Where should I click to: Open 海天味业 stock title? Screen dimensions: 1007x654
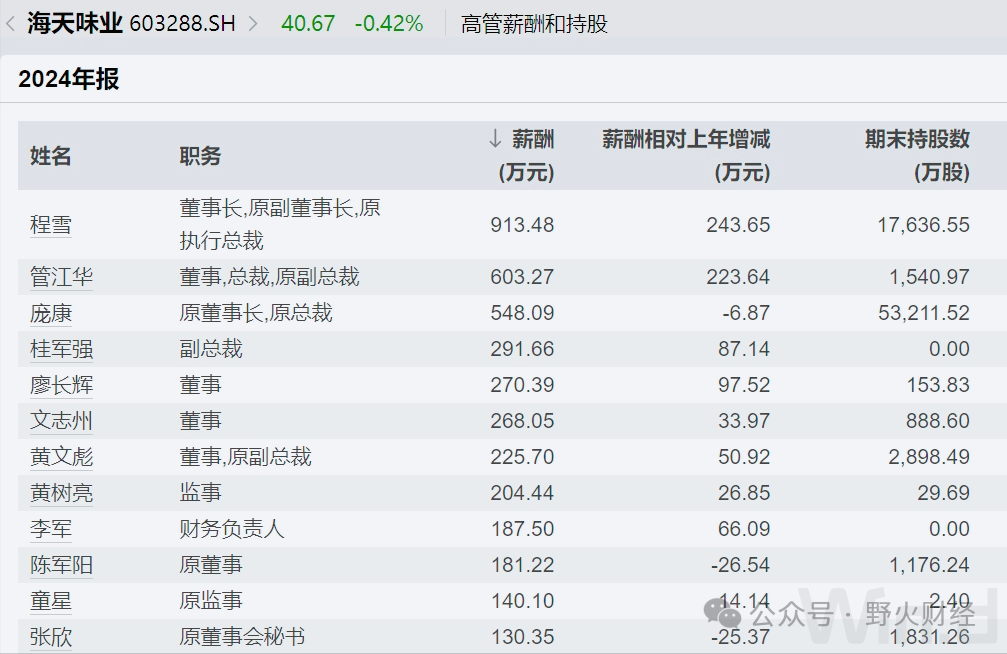(x=74, y=24)
